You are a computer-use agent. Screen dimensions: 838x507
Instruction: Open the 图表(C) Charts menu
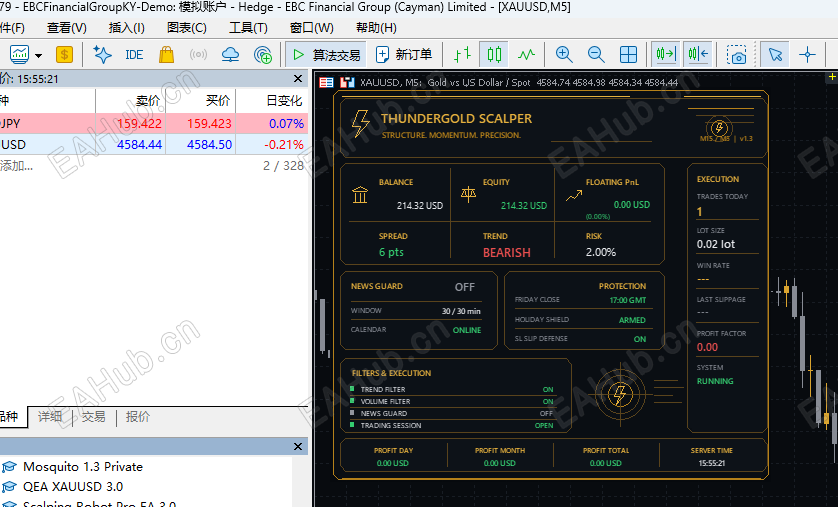click(187, 28)
